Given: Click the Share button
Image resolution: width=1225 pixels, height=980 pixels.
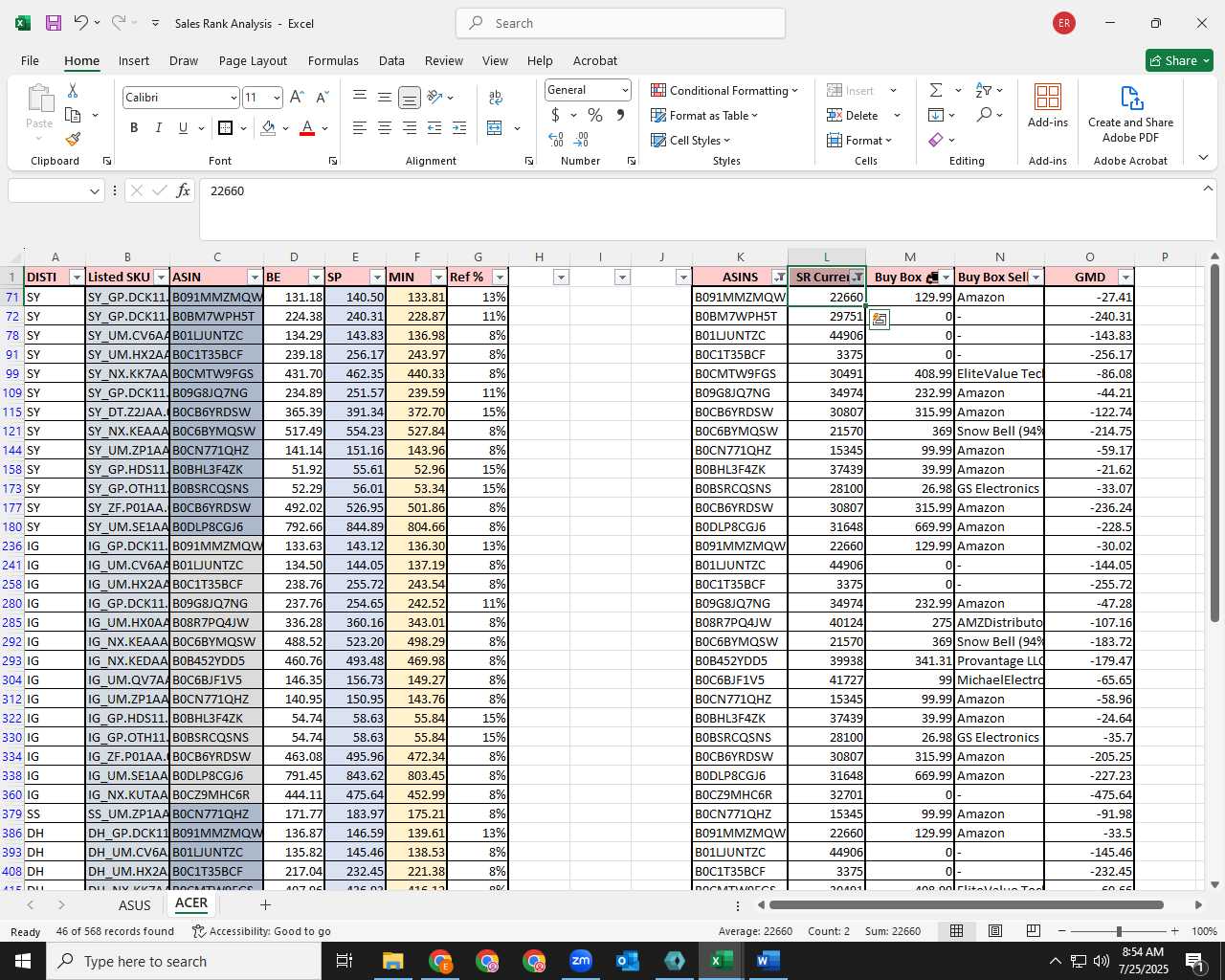Looking at the screenshot, I should (1179, 60).
